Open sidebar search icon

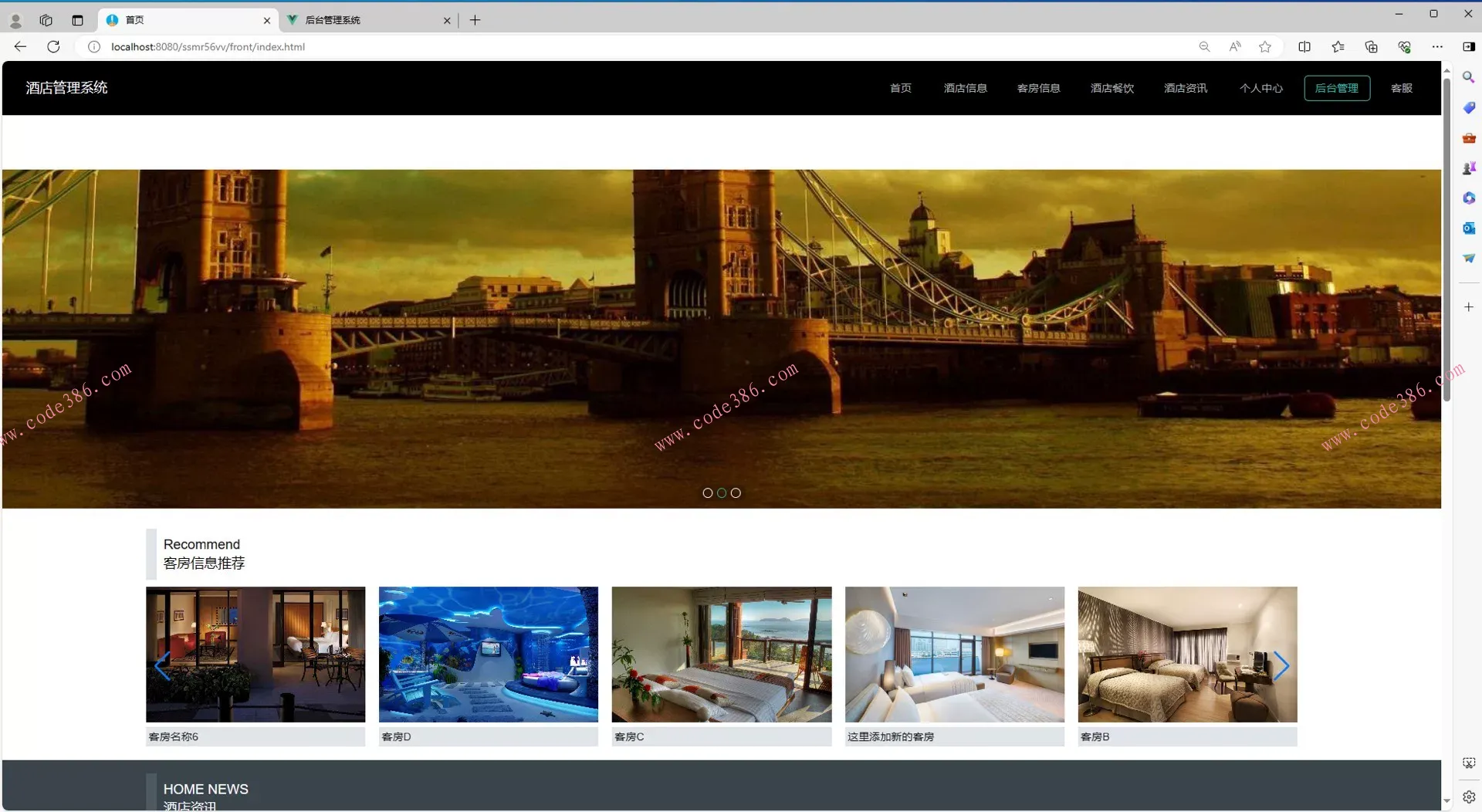click(x=1468, y=77)
